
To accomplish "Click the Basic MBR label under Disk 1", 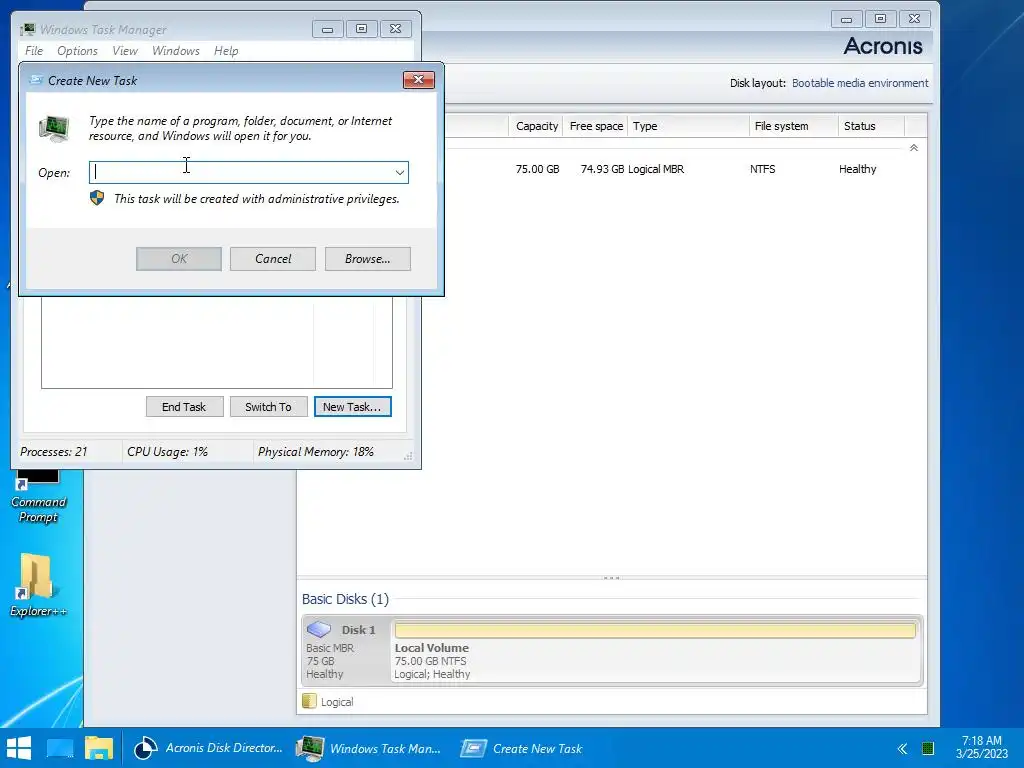I will tap(330, 648).
